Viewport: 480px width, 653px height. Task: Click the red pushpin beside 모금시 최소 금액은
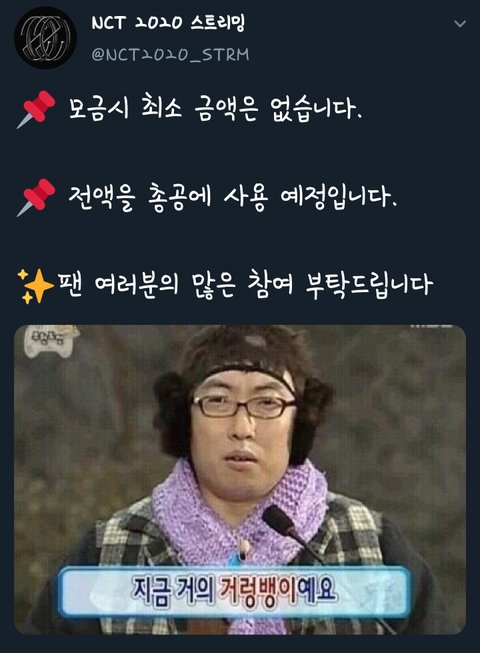(36, 109)
